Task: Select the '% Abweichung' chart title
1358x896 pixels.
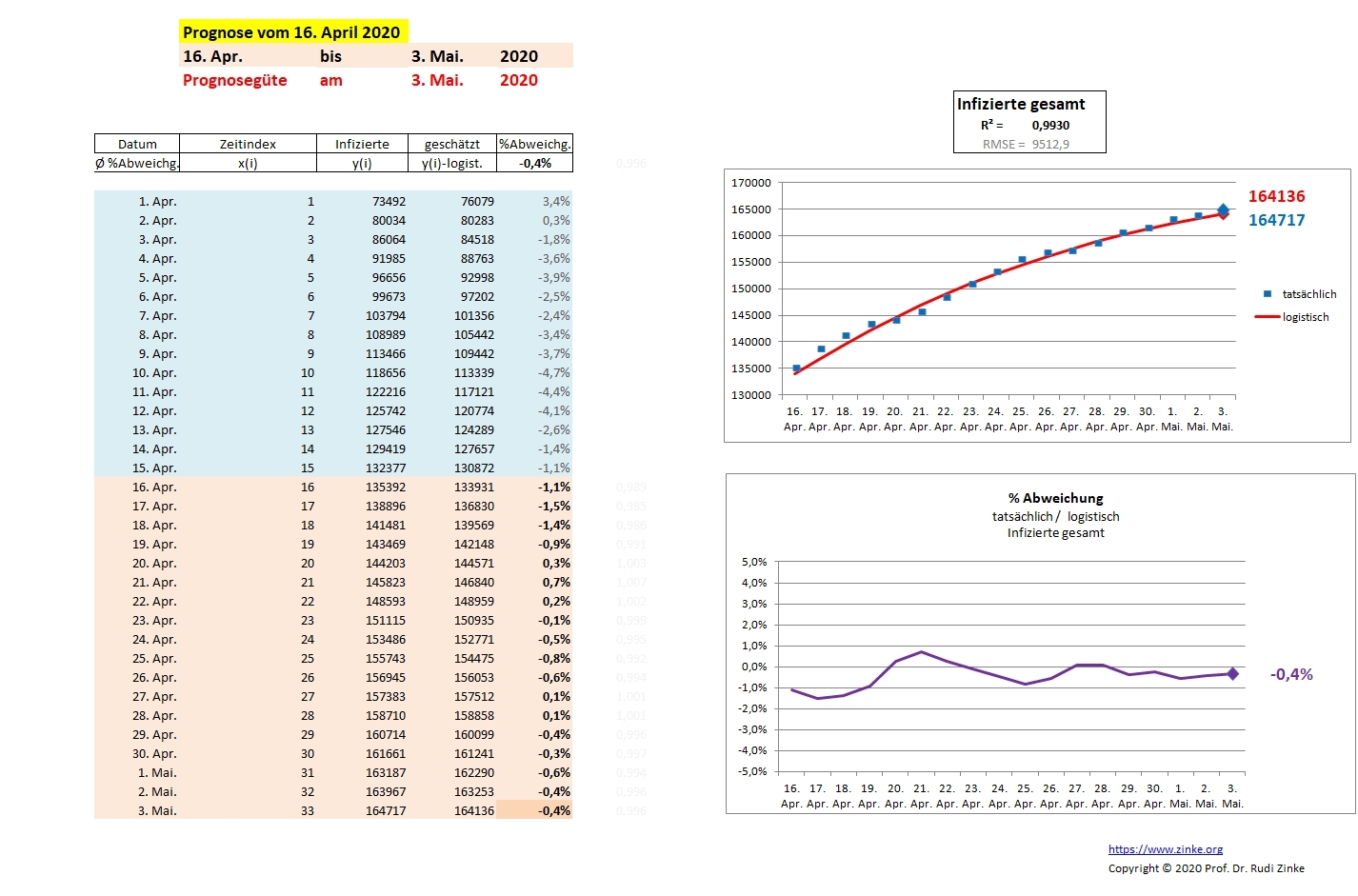Action: 1055,498
